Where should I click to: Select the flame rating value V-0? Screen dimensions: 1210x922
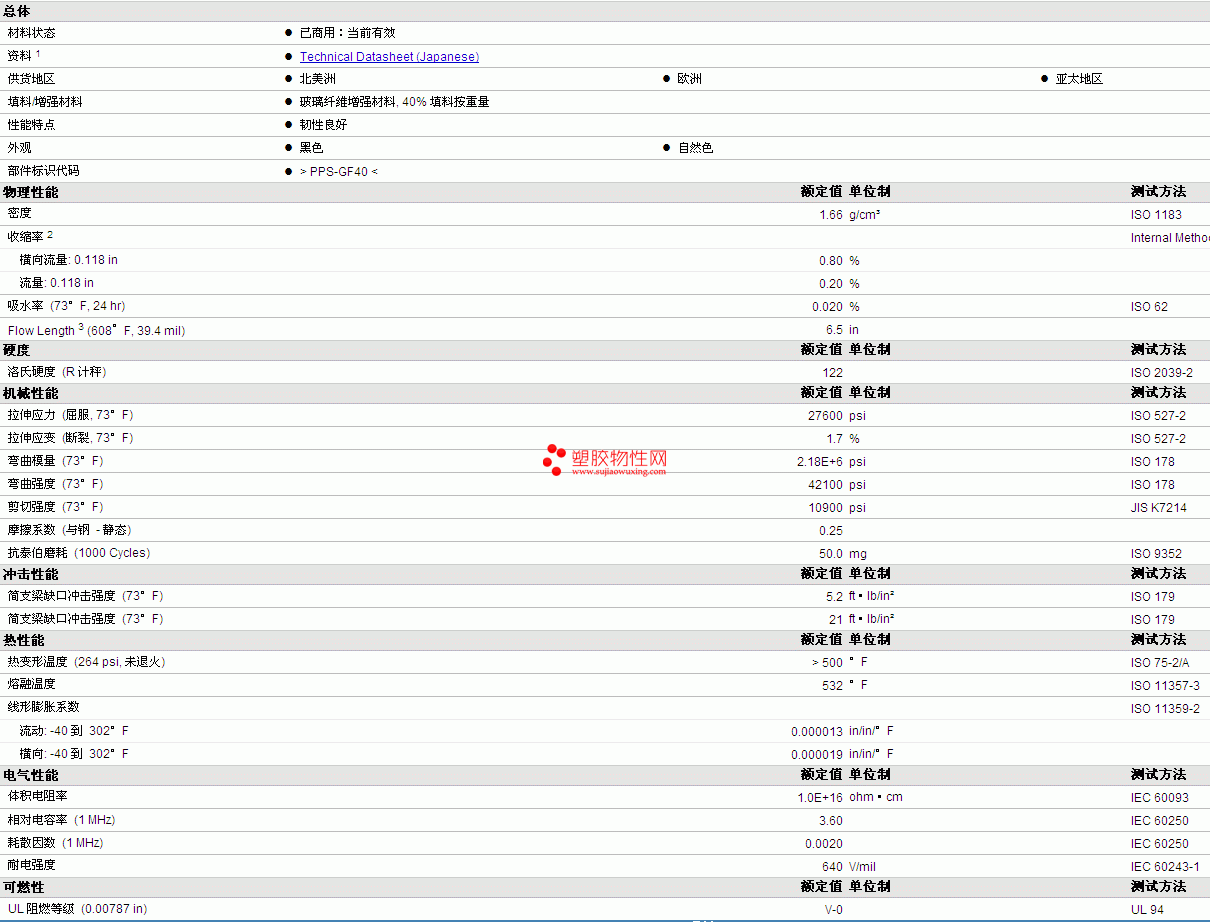pos(834,910)
